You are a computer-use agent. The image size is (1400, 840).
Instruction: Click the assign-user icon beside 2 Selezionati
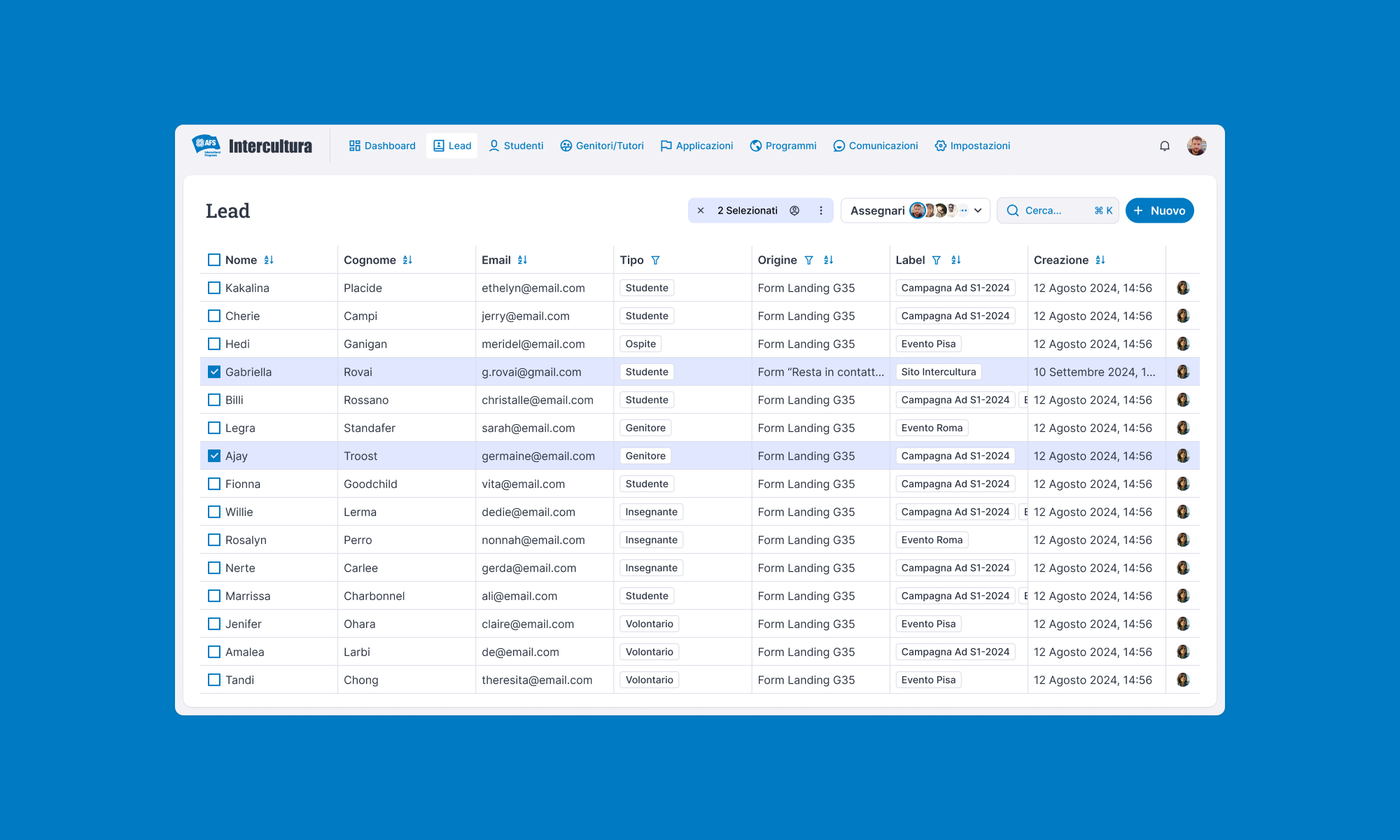pyautogui.click(x=794, y=211)
